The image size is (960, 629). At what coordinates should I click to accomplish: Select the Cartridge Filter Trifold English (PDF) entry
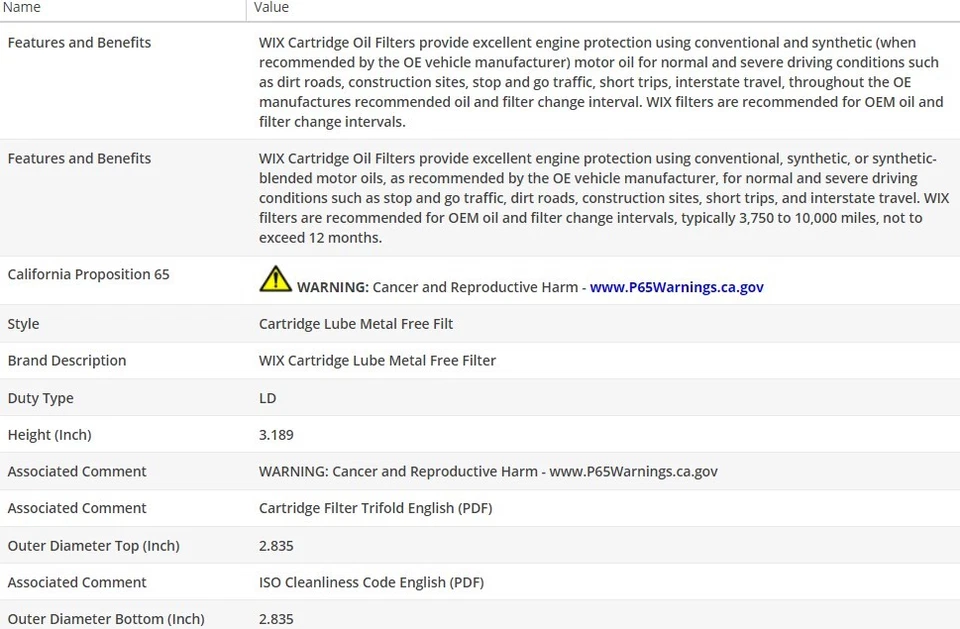[x=375, y=508]
